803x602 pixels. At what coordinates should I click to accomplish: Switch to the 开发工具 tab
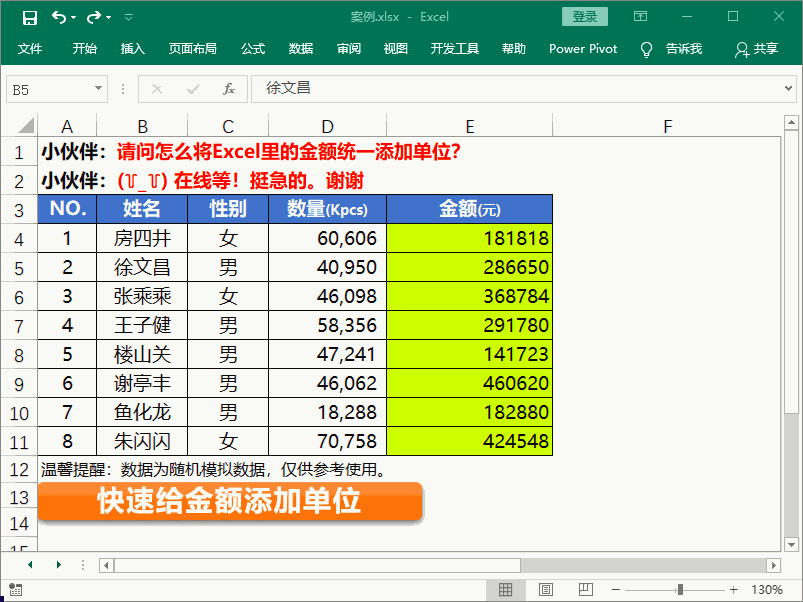[455, 49]
